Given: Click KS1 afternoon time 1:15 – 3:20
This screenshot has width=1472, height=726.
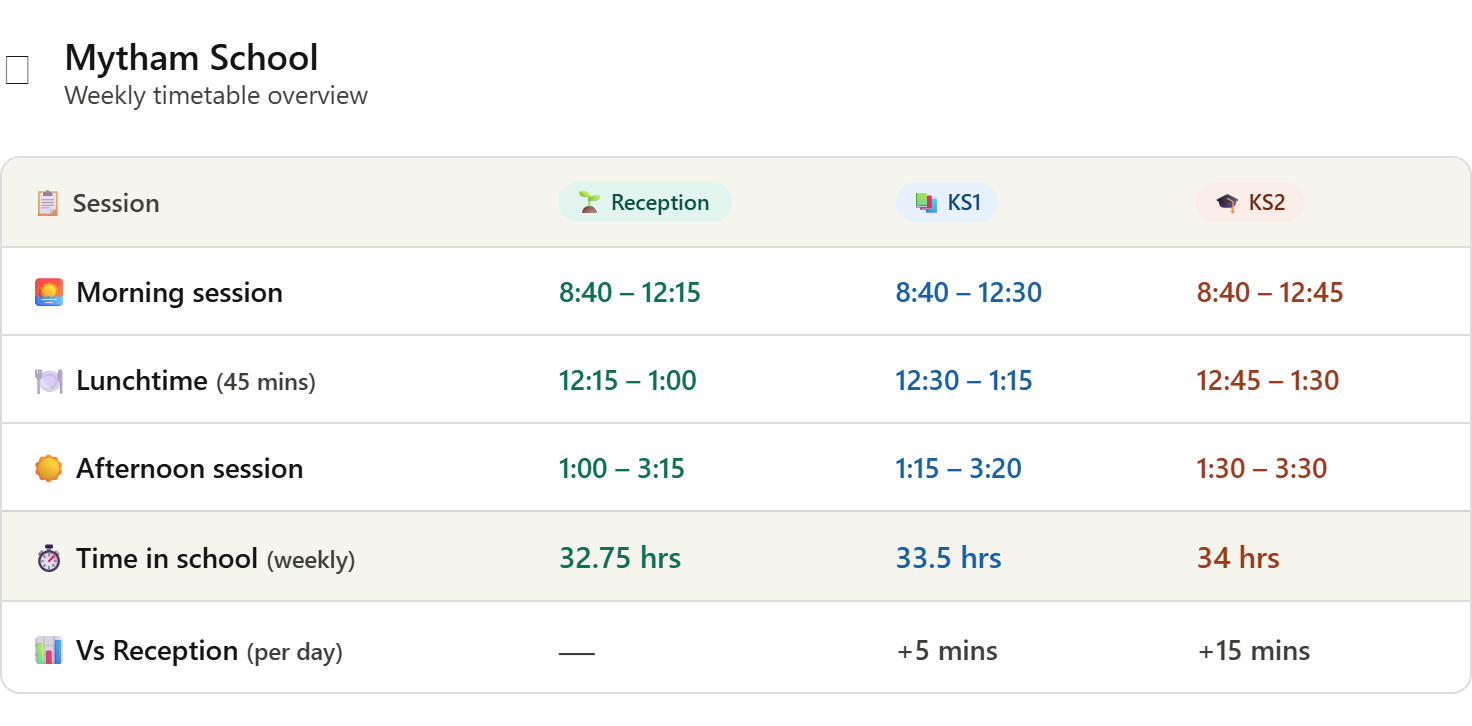Looking at the screenshot, I should [x=959, y=468].
